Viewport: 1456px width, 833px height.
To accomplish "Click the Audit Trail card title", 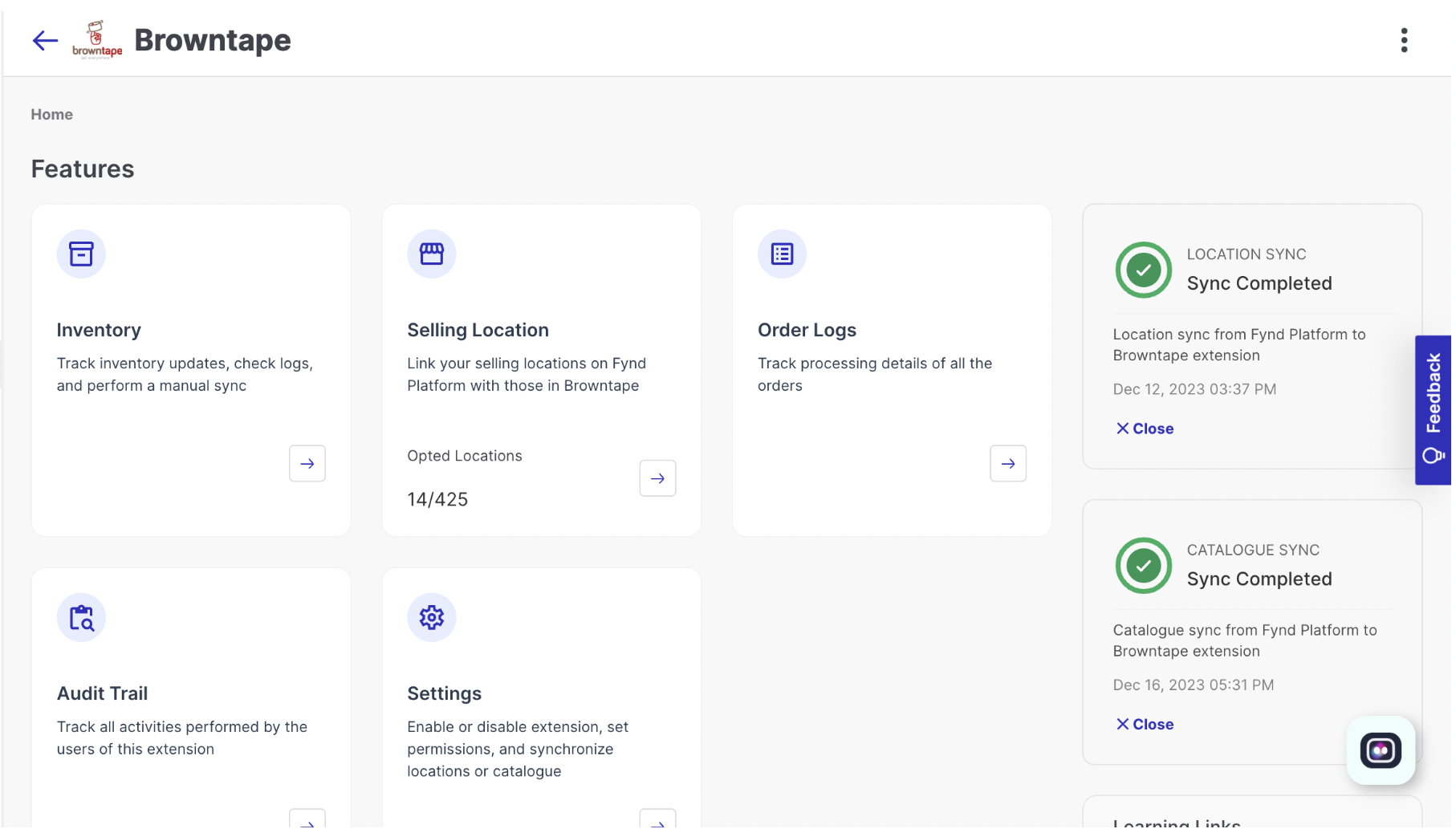I will (x=103, y=695).
